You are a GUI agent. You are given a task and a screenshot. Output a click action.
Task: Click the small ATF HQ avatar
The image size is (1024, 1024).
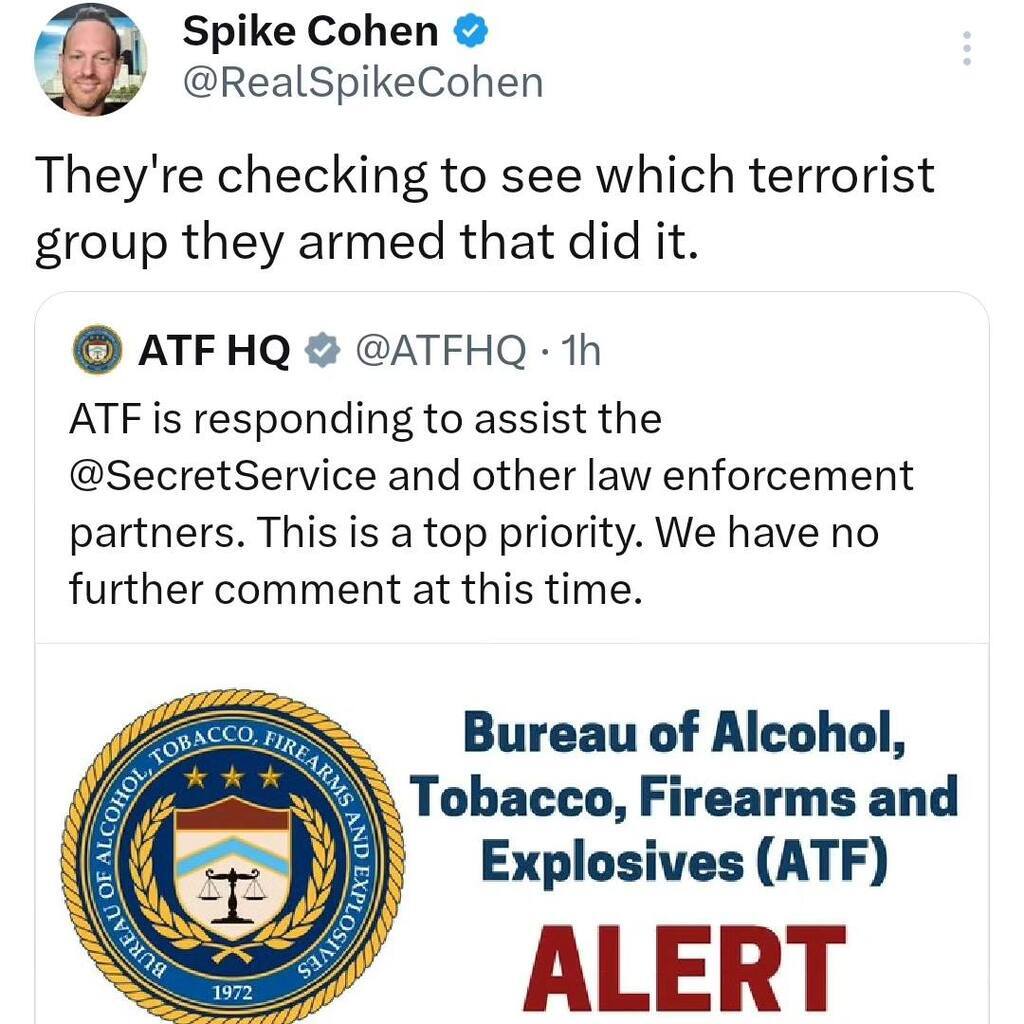coord(96,351)
